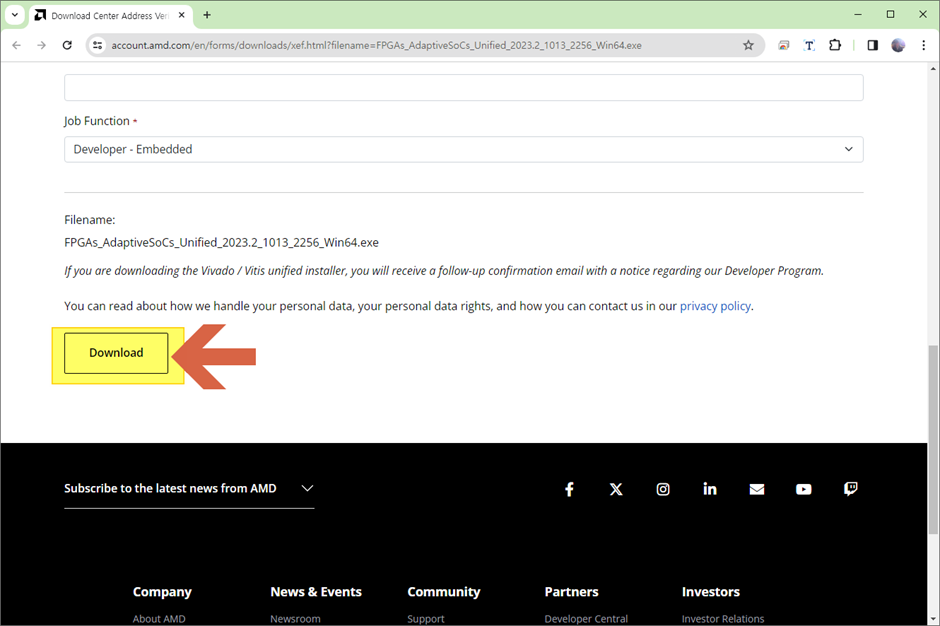Click the Community footer heading
This screenshot has height=626, width=940.
pyautogui.click(x=444, y=592)
